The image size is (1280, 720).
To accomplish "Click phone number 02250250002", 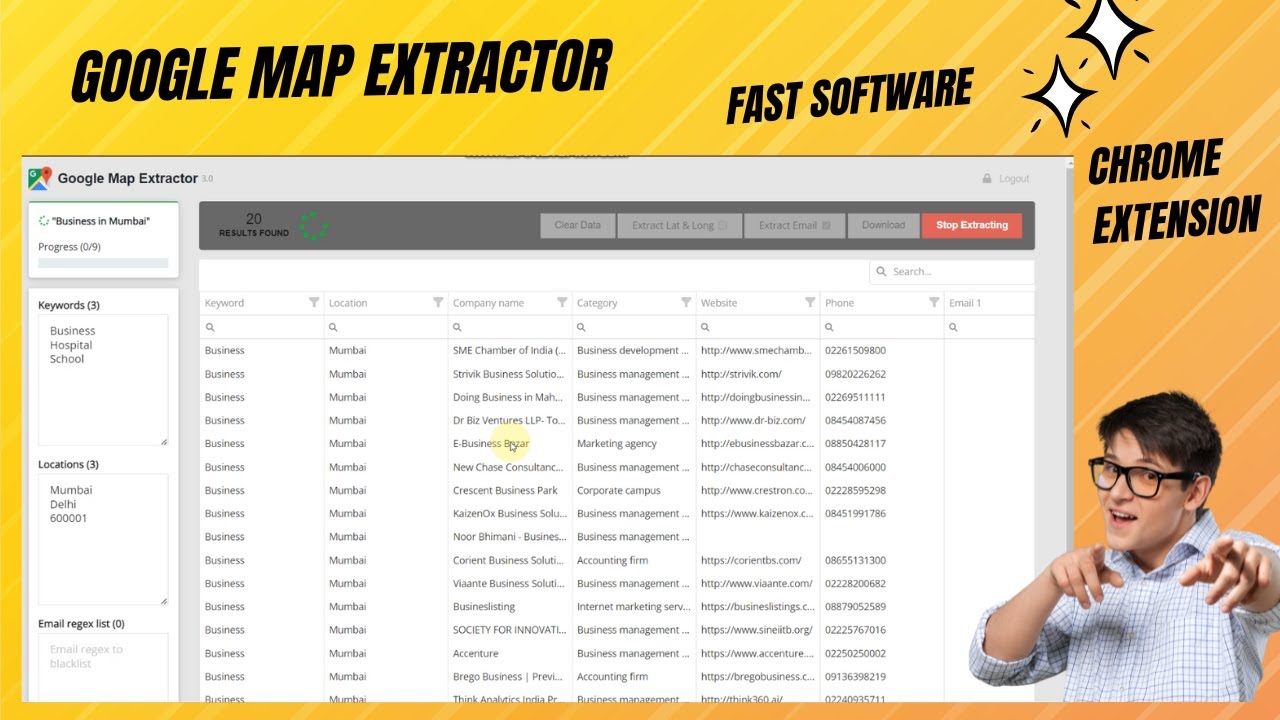I will coord(855,654).
